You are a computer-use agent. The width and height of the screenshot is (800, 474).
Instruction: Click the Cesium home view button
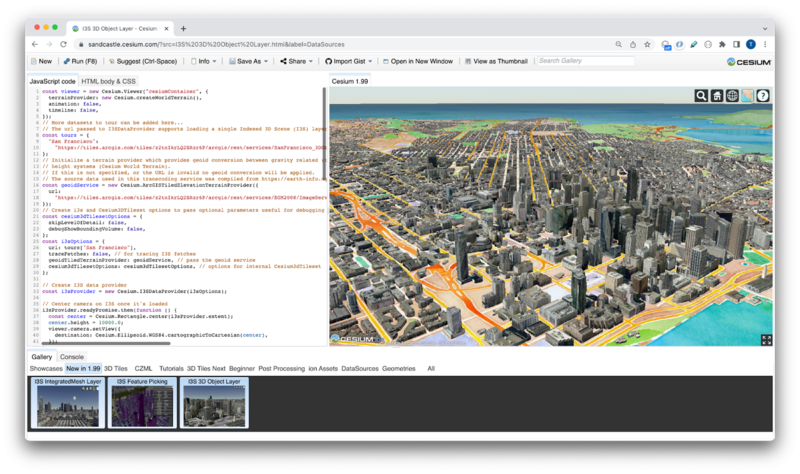(717, 96)
